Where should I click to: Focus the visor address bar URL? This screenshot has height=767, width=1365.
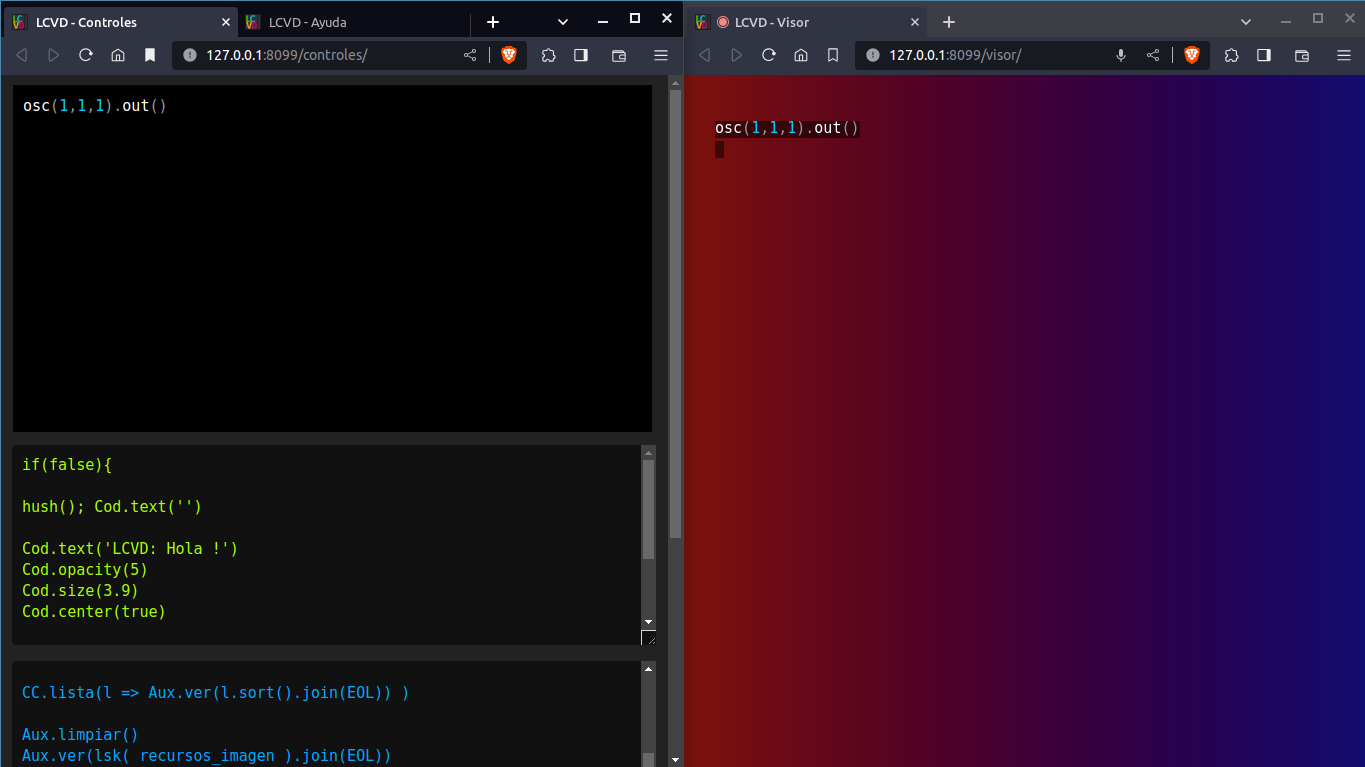[x=955, y=55]
